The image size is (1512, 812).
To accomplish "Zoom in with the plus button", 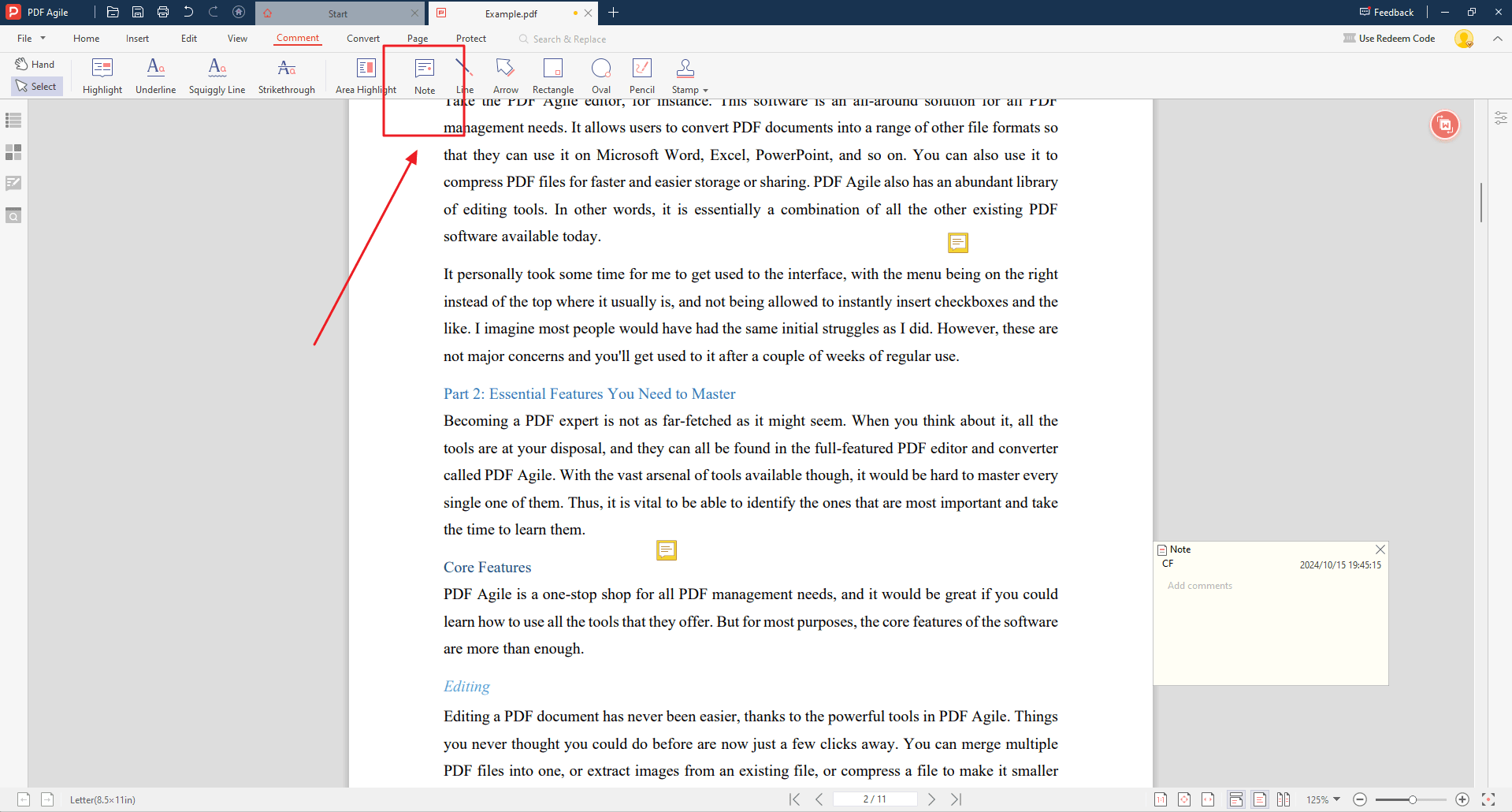I will (1462, 799).
